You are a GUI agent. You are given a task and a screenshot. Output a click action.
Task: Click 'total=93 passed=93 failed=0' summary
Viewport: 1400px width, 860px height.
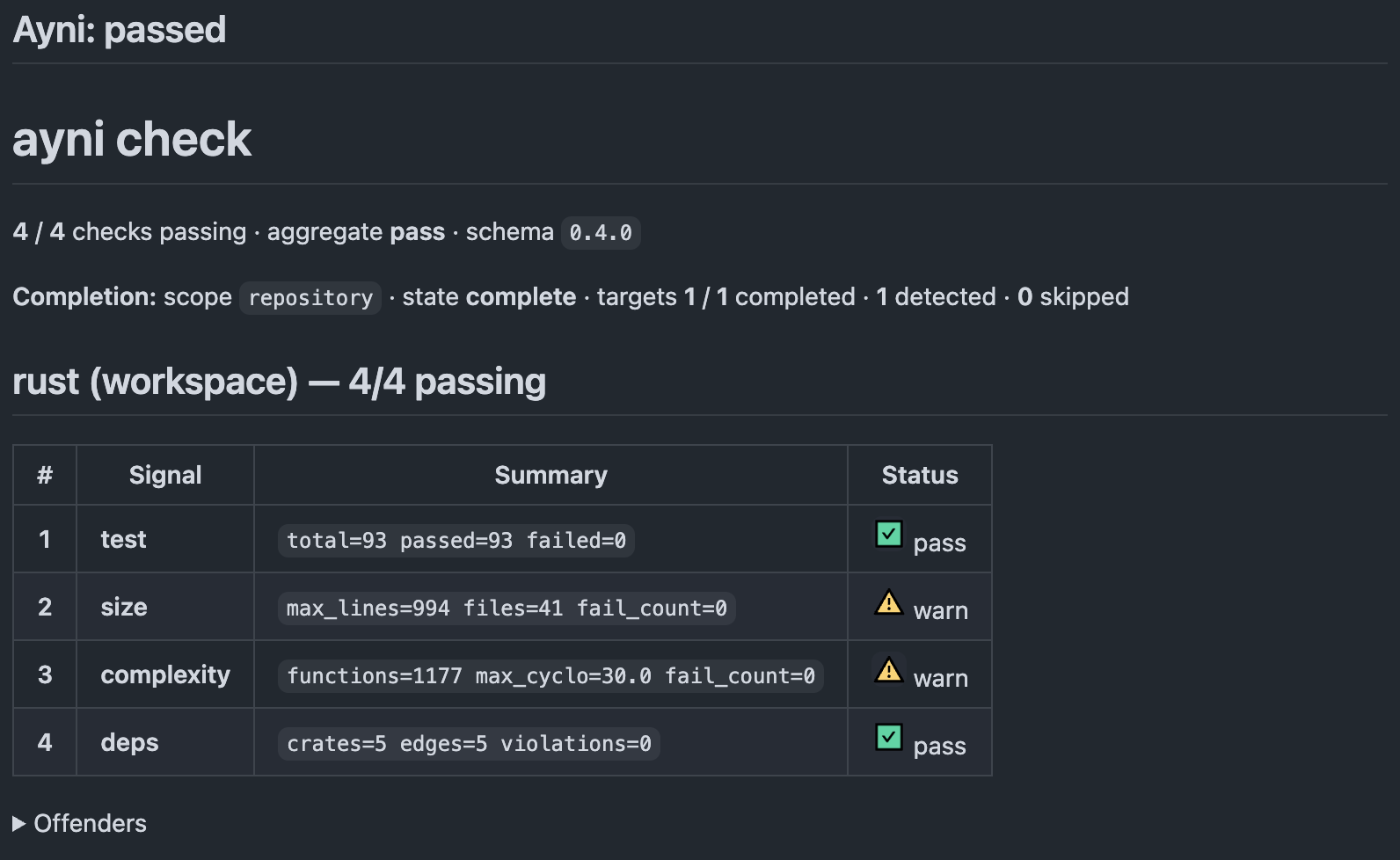(456, 541)
